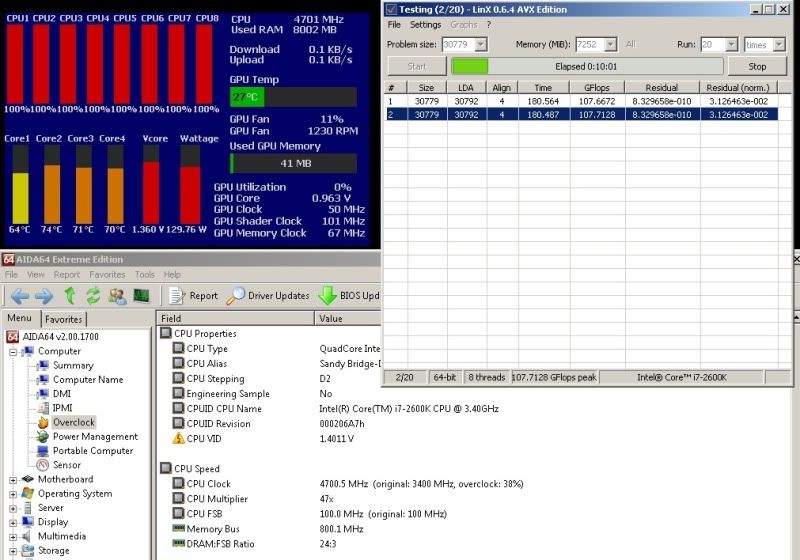This screenshot has height=560, width=800.
Task: Open Driver Updates with magnifier icon
Action: coord(268,296)
